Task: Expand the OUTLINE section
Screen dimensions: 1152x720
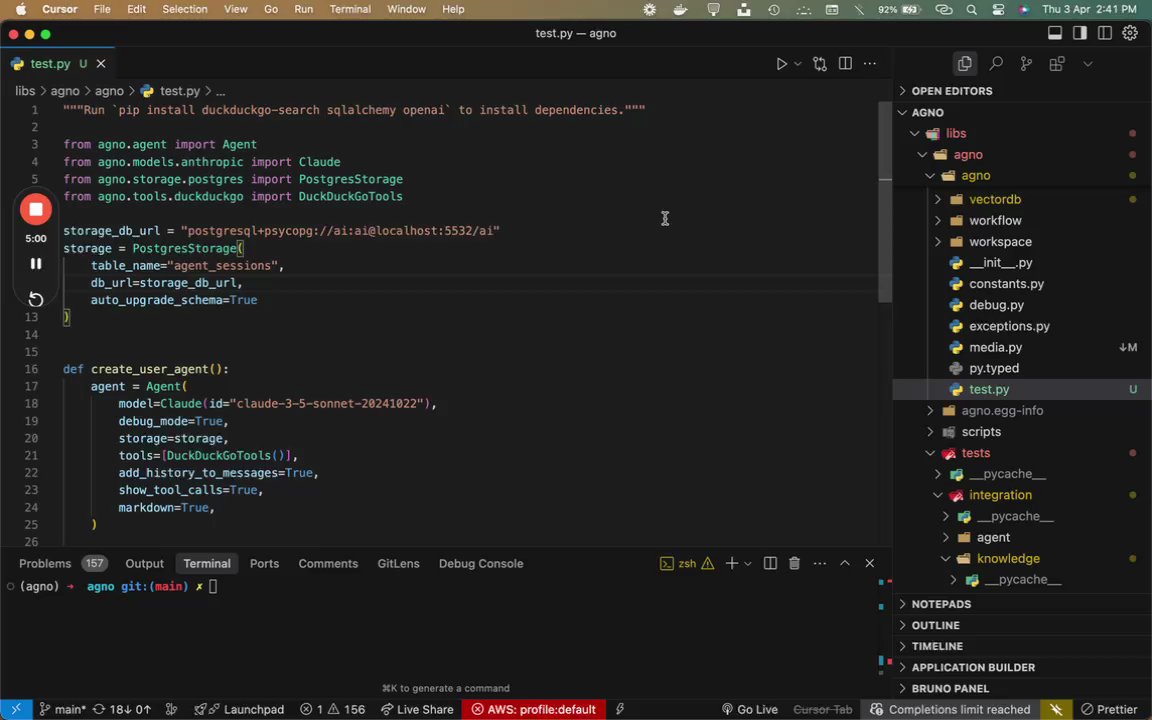Action: coord(935,625)
